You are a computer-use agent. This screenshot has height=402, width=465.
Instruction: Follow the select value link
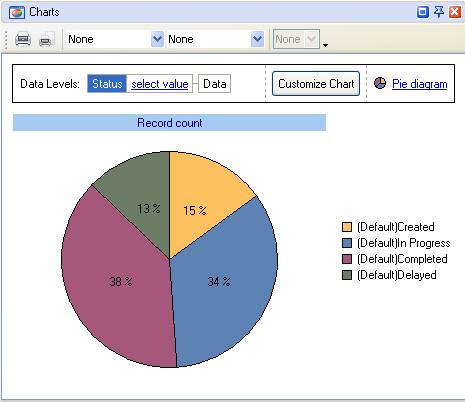[160, 84]
